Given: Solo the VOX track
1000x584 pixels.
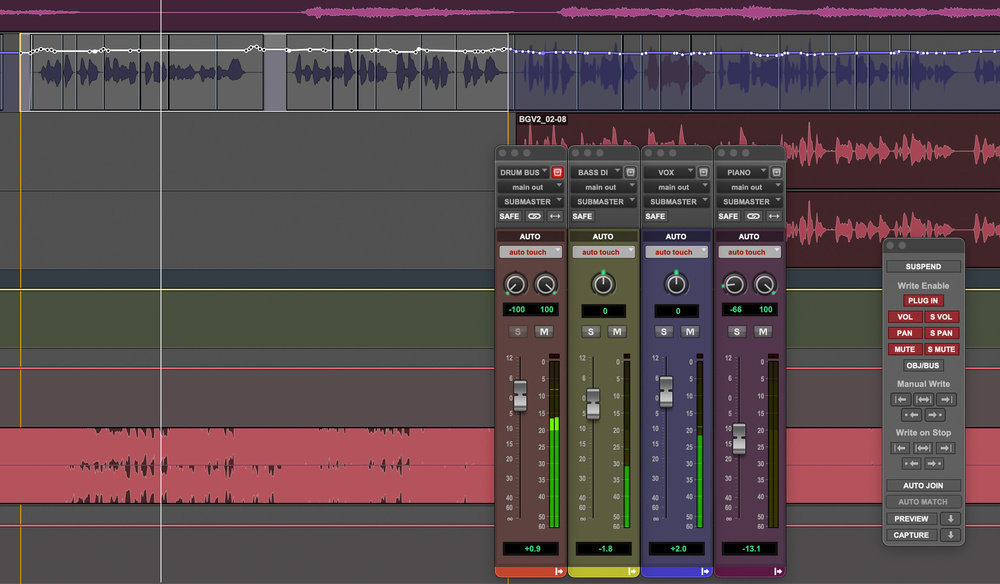Looking at the screenshot, I should click(663, 332).
